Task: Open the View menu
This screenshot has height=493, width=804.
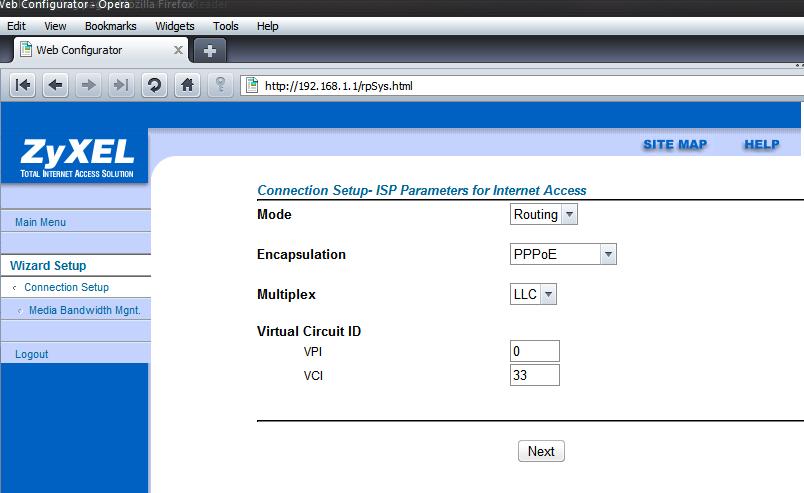Action: pos(55,26)
